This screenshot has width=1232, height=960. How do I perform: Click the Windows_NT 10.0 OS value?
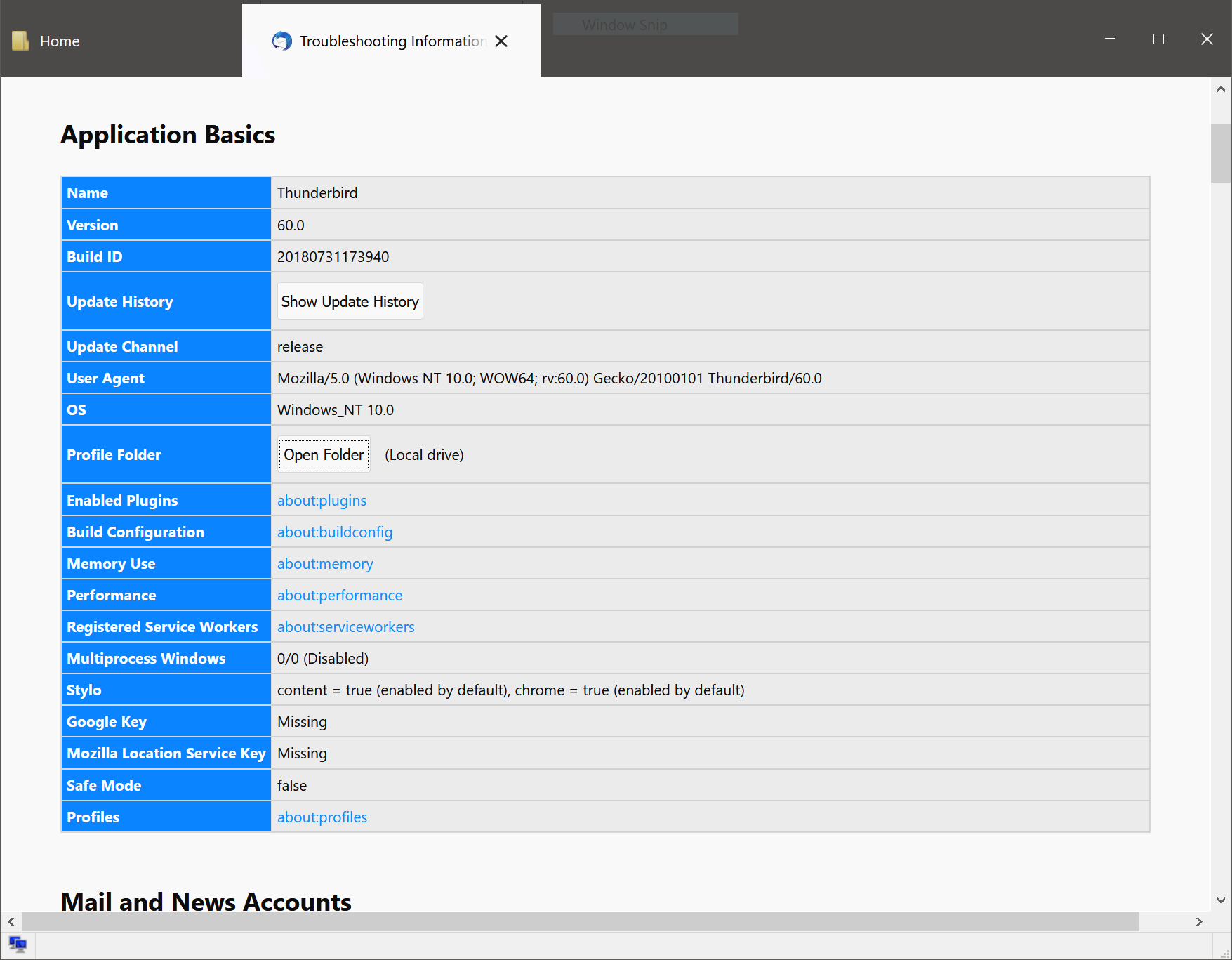(336, 410)
